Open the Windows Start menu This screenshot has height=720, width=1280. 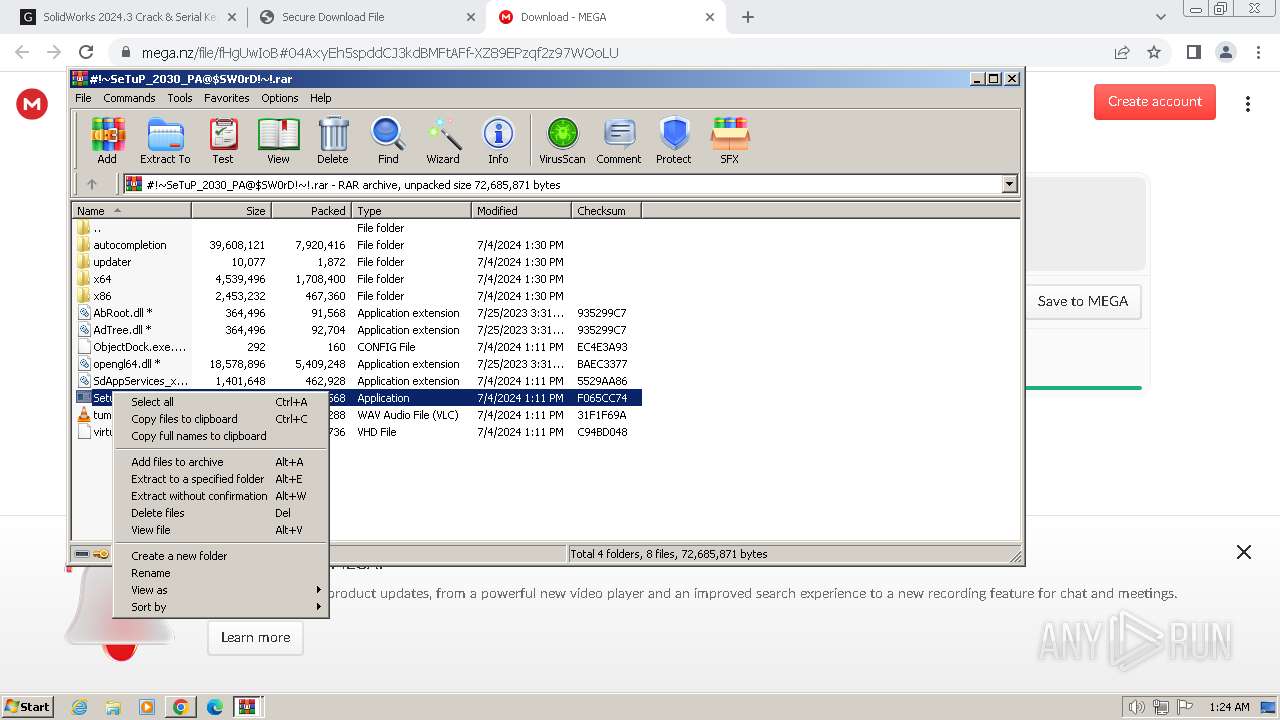point(28,706)
